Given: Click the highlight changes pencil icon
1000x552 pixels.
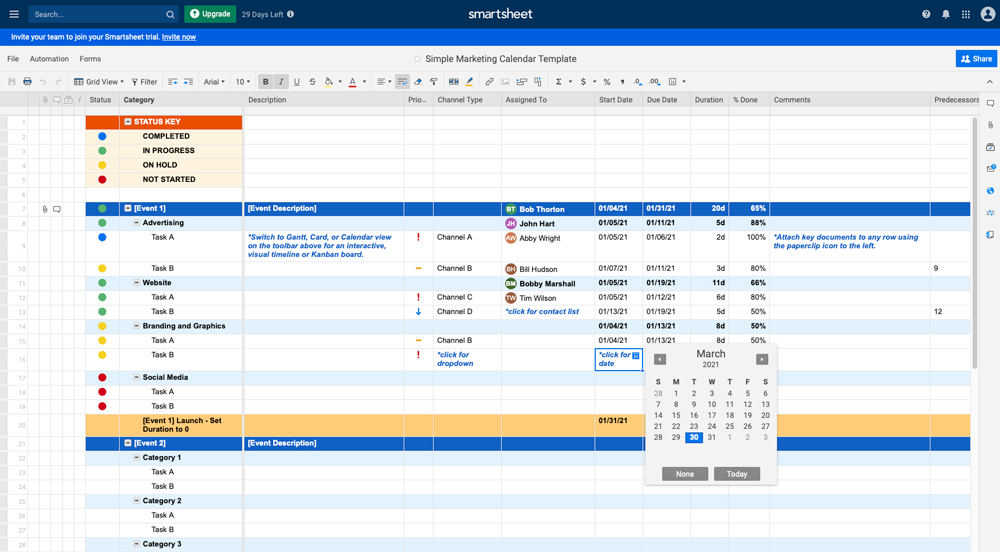Looking at the screenshot, I should coord(469,82).
